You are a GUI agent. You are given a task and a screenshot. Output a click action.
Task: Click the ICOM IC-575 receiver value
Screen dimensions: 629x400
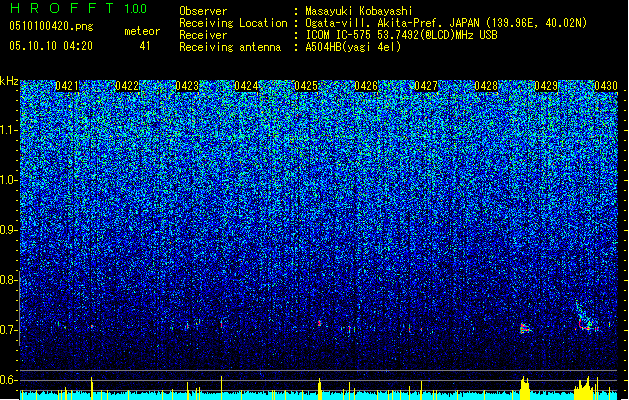tap(401, 35)
